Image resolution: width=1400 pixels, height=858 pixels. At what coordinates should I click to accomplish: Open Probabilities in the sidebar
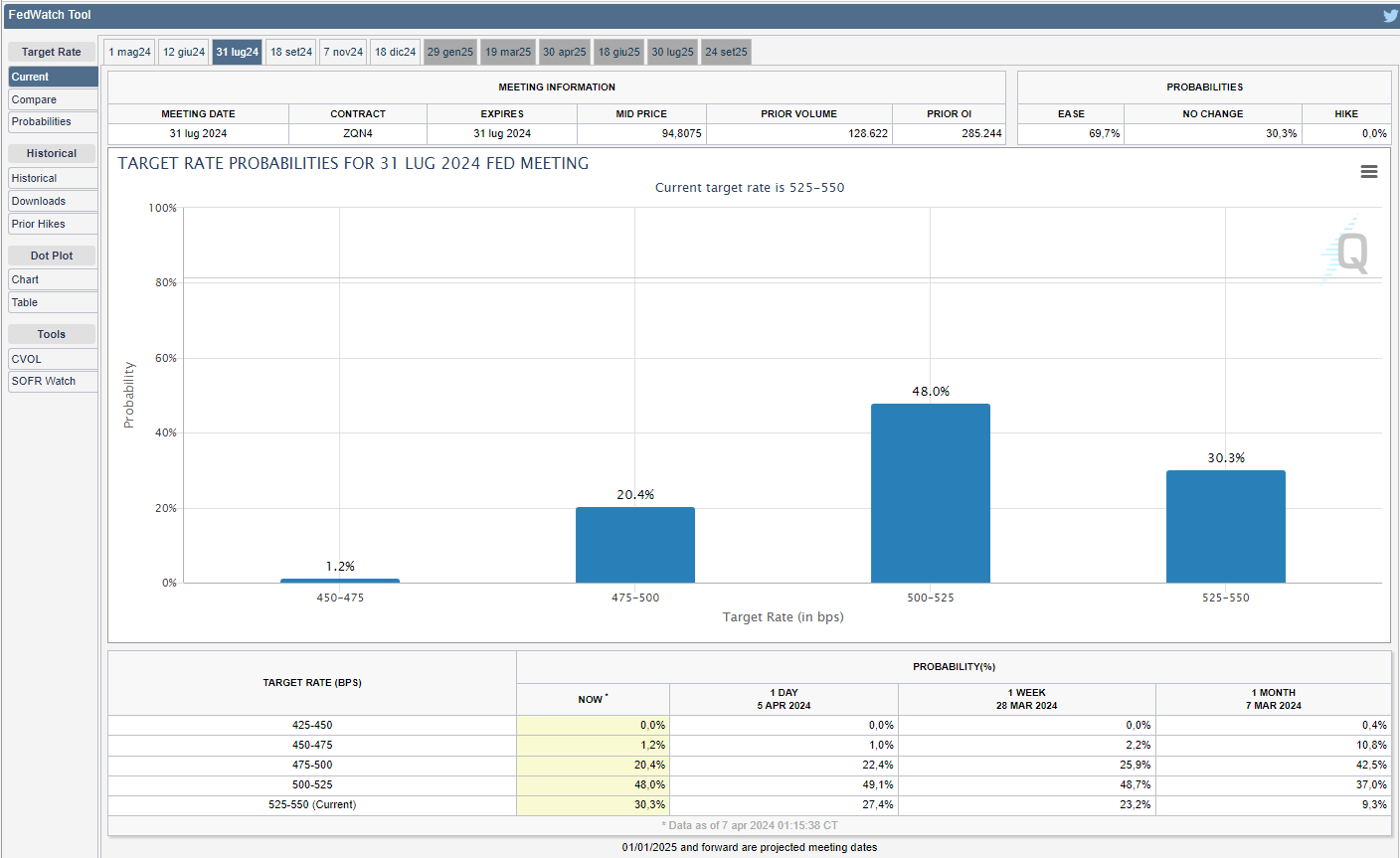pyautogui.click(x=53, y=121)
